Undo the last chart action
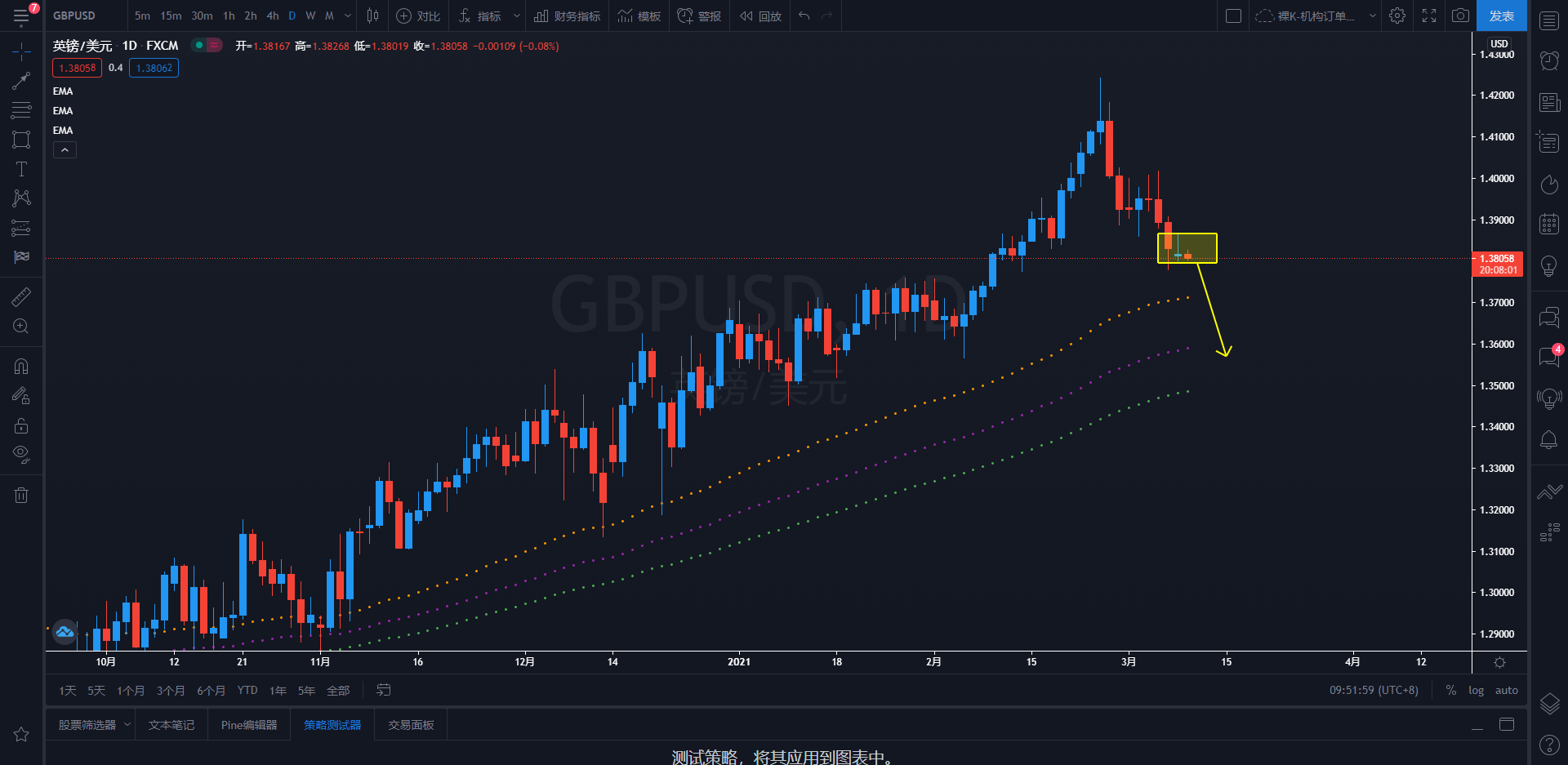Viewport: 1568px width, 765px height. (804, 16)
